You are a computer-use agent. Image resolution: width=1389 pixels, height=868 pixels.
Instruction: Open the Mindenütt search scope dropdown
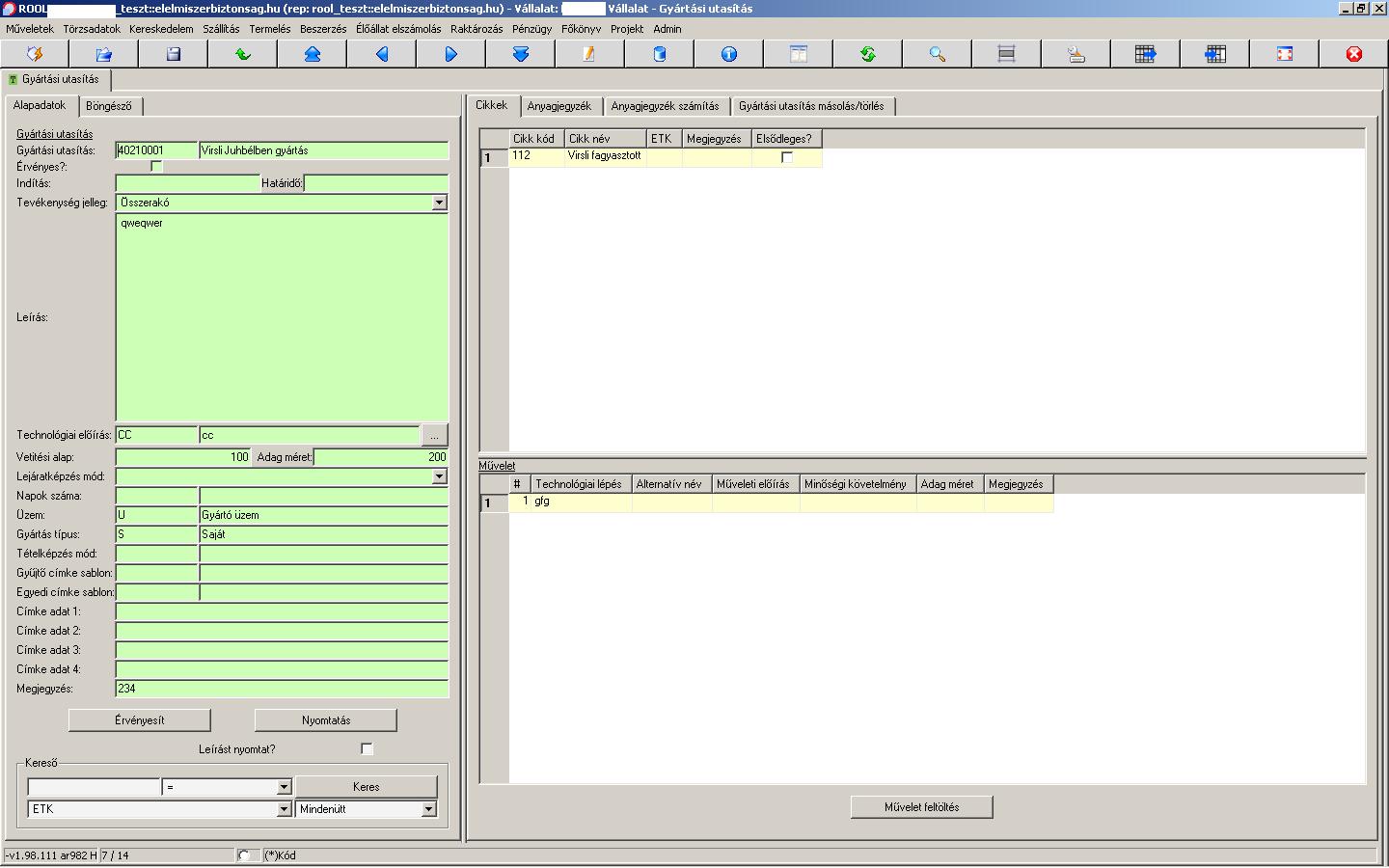pyautogui.click(x=429, y=809)
